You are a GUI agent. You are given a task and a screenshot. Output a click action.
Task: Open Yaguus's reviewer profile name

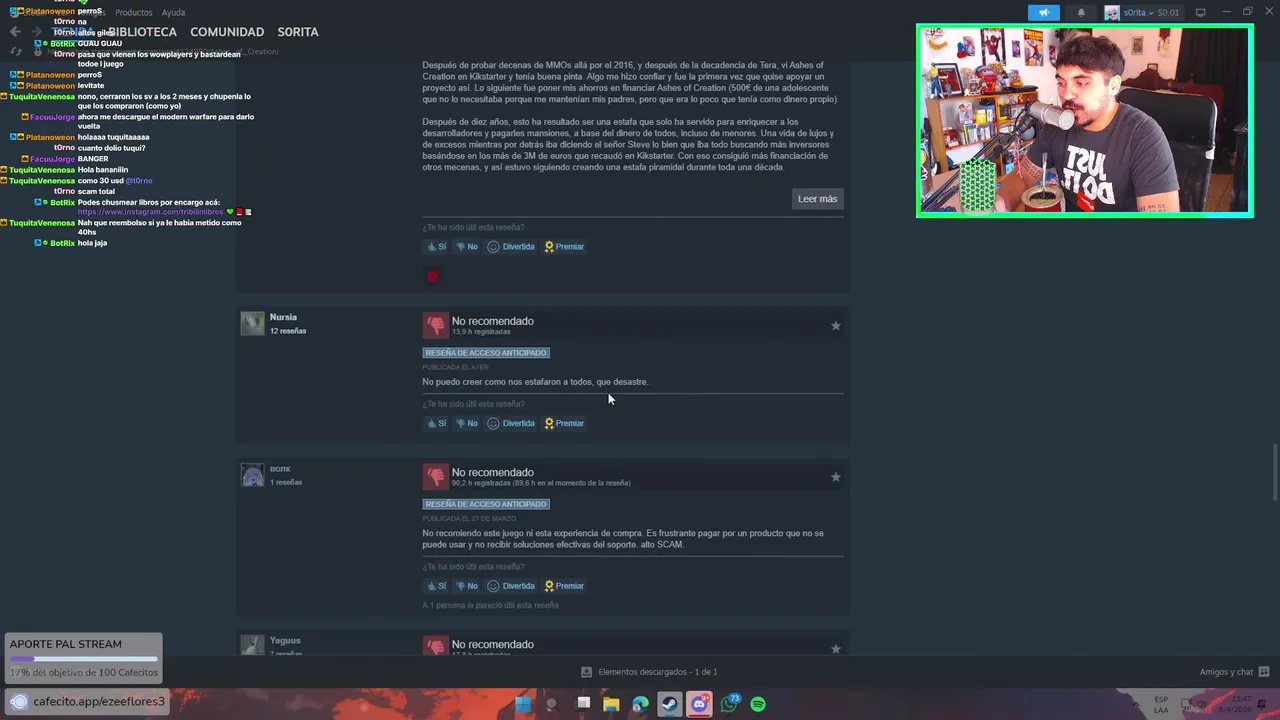tap(285, 640)
